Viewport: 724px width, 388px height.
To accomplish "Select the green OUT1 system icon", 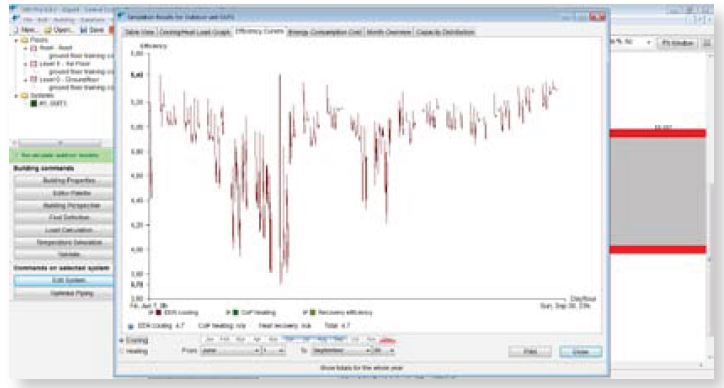I will click(34, 103).
